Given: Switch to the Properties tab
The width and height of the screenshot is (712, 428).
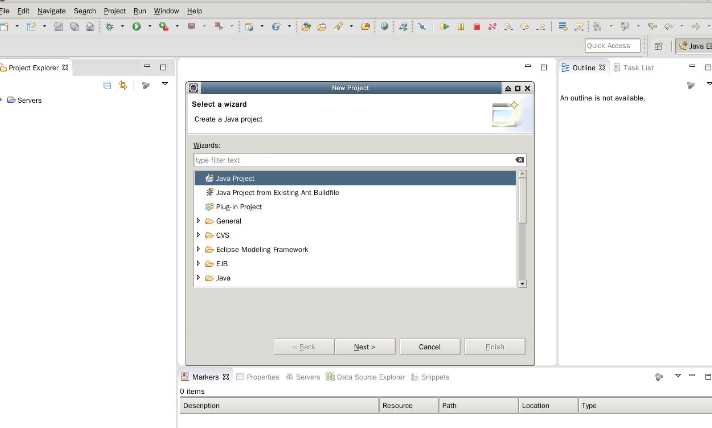Looking at the screenshot, I should point(258,377).
